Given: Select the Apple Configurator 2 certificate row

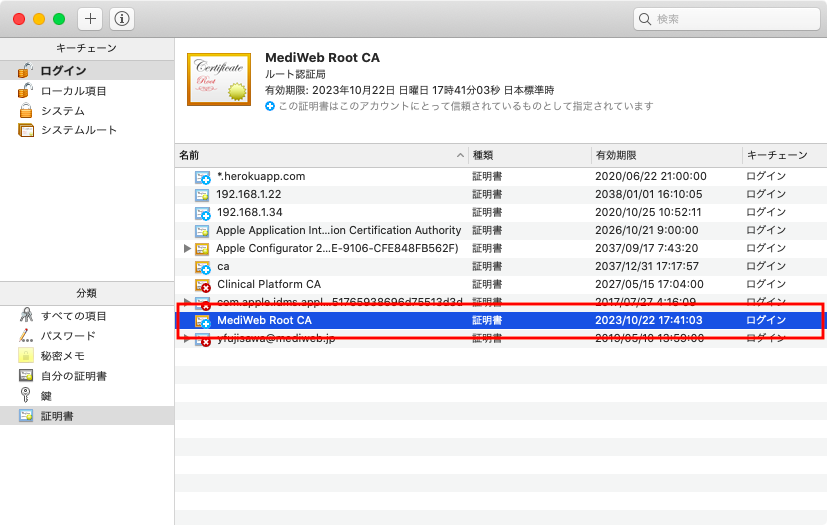Looking at the screenshot, I should [x=501, y=248].
